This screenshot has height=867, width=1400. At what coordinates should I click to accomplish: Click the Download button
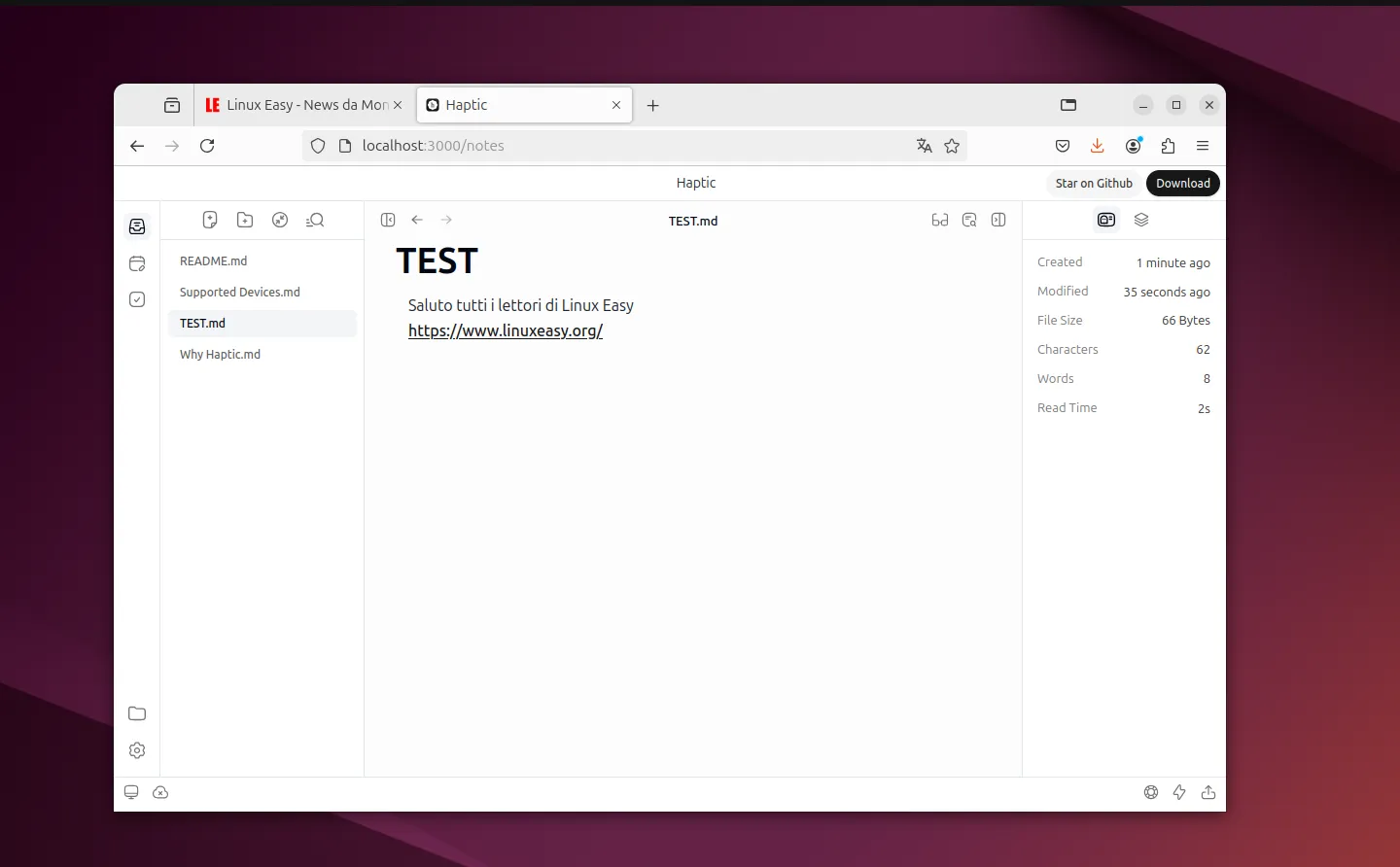click(x=1182, y=184)
